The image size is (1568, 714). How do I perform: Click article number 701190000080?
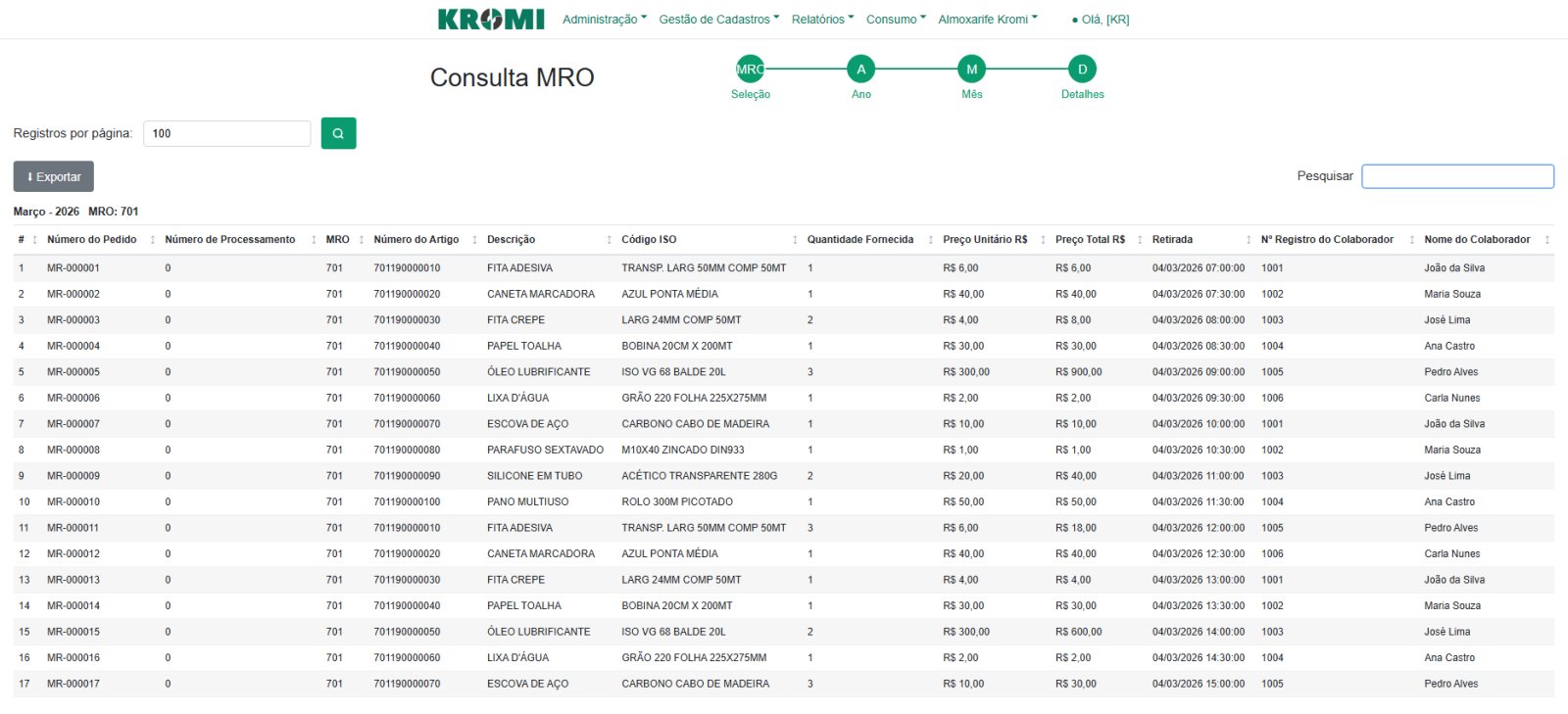407,451
